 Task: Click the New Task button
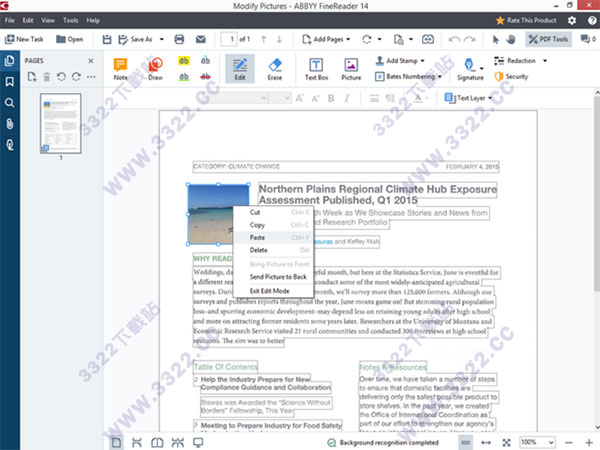point(24,39)
